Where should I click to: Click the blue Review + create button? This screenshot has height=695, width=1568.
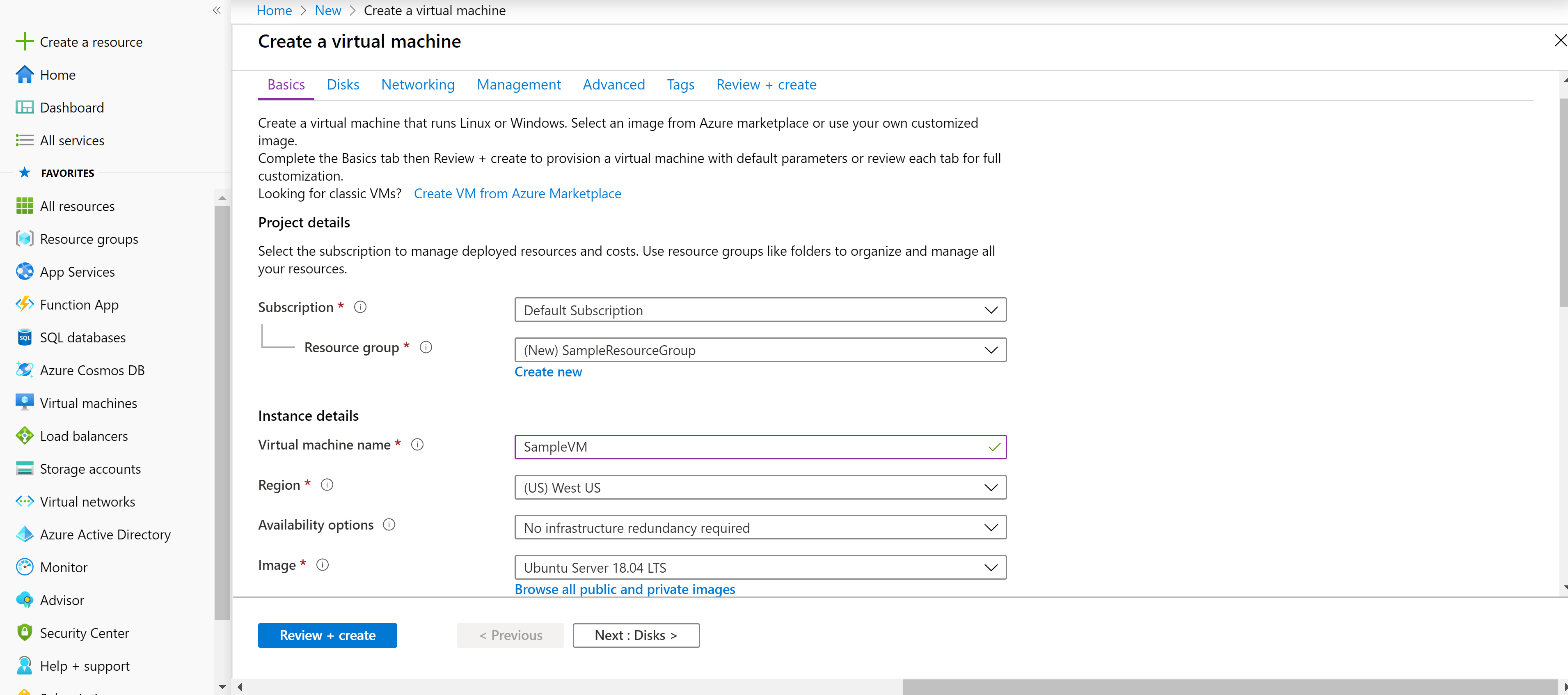pyautogui.click(x=327, y=635)
